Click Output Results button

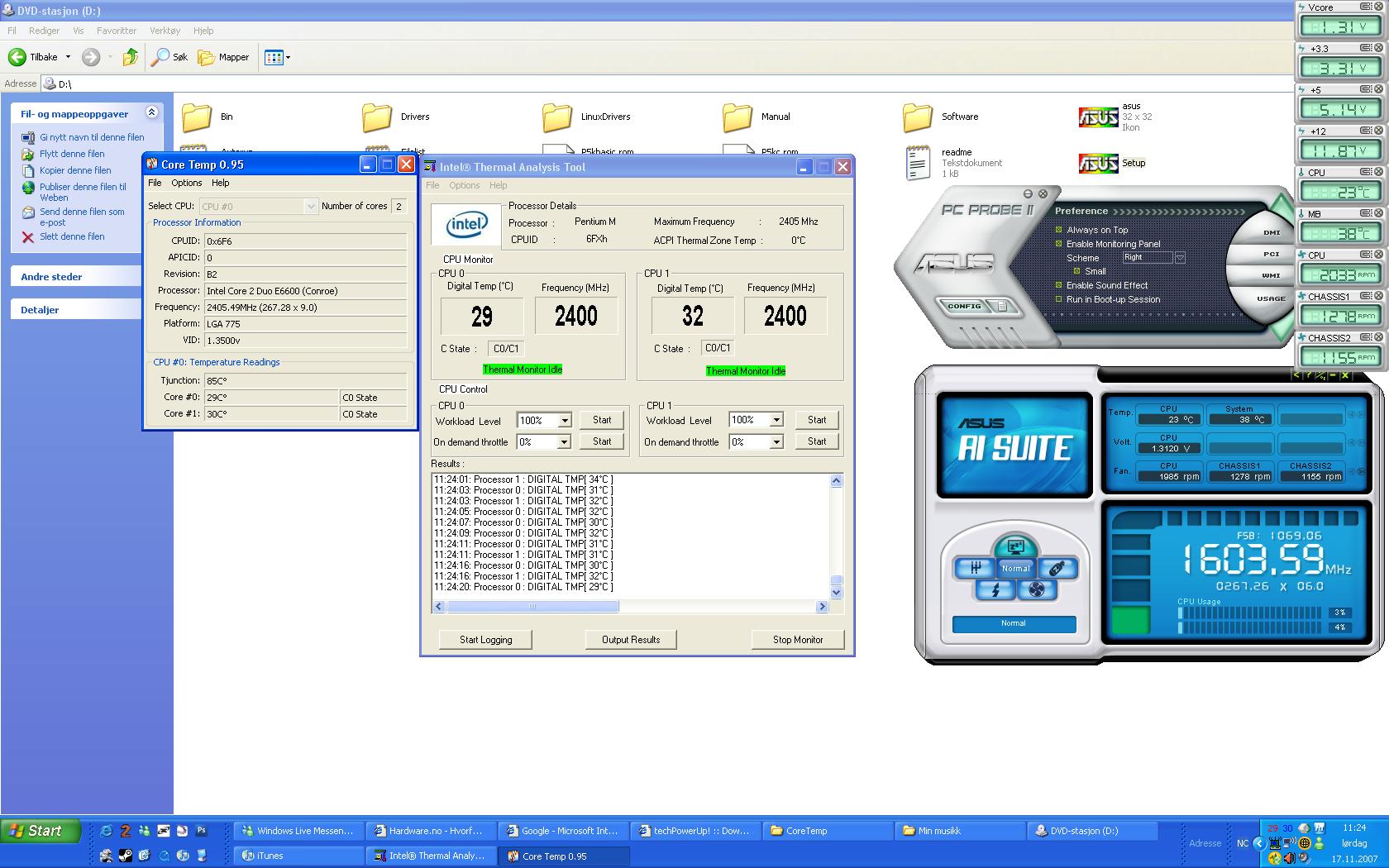tap(631, 640)
